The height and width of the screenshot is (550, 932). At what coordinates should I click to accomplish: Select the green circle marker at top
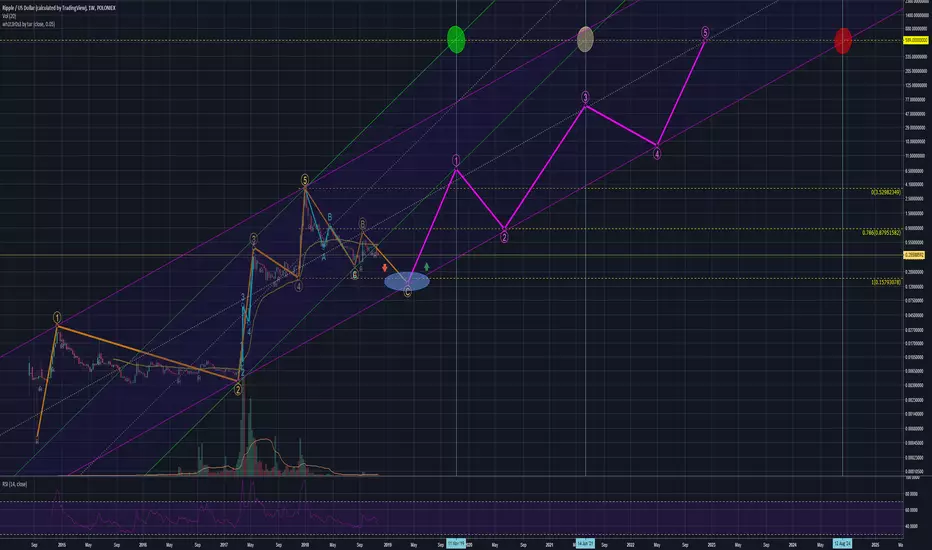456,39
